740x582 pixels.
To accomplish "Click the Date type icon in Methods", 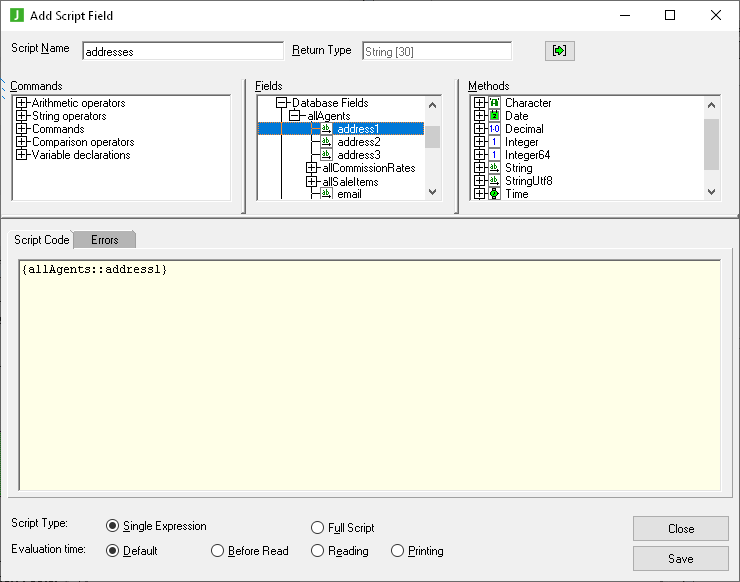I will tap(494, 116).
